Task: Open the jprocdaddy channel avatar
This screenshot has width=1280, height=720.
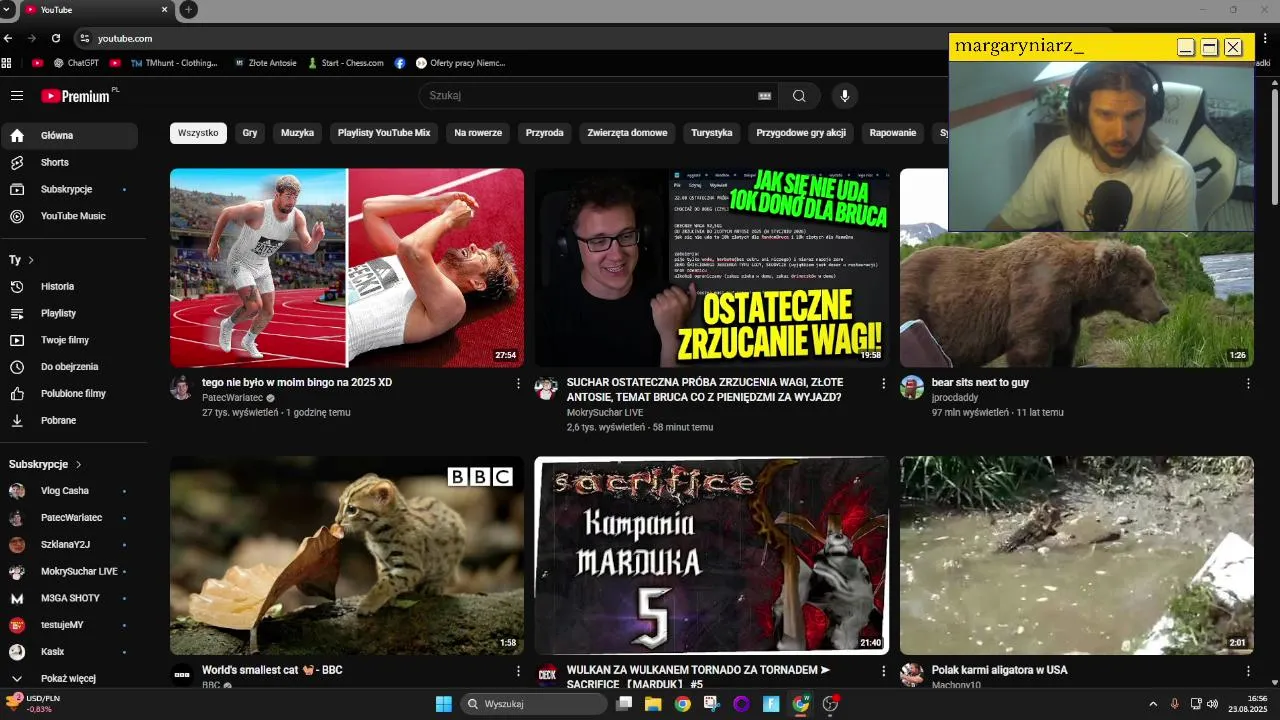Action: click(x=912, y=388)
